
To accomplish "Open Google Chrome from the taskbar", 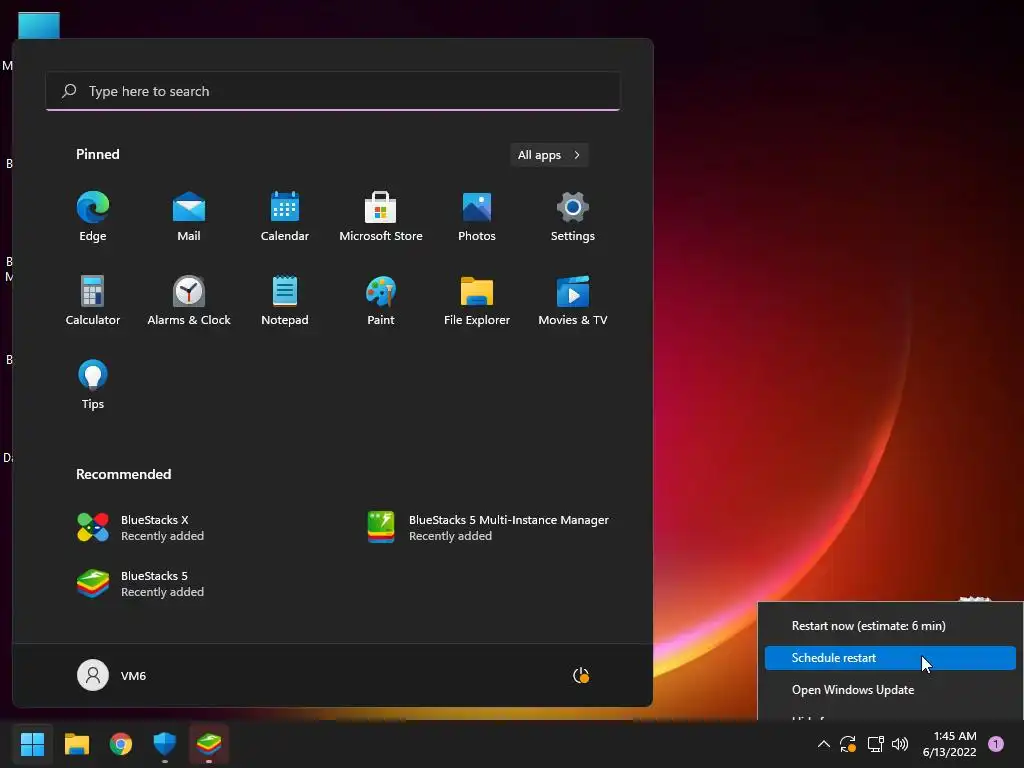I will tap(121, 743).
